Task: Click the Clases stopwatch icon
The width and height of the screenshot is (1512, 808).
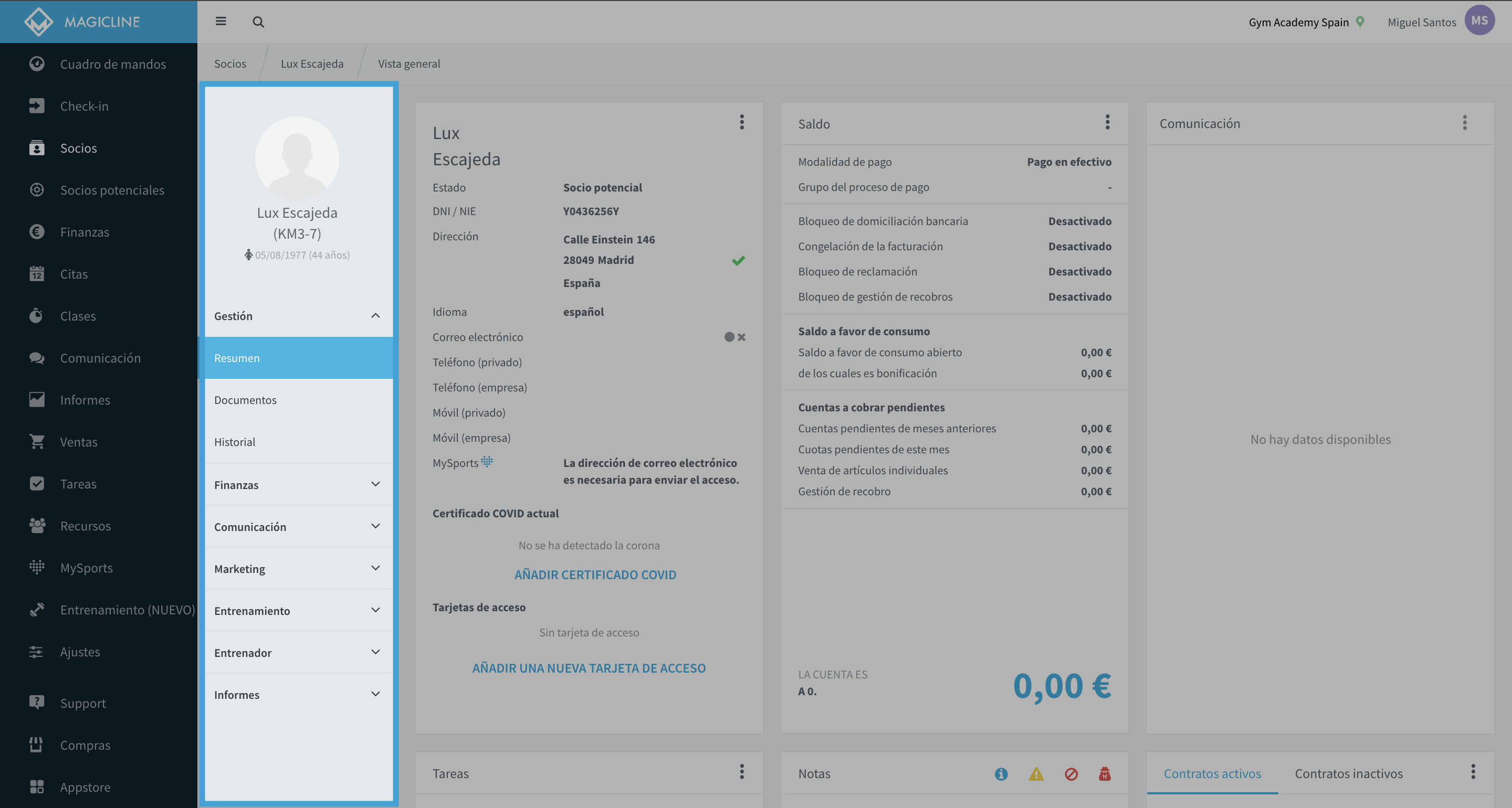Action: click(x=37, y=316)
